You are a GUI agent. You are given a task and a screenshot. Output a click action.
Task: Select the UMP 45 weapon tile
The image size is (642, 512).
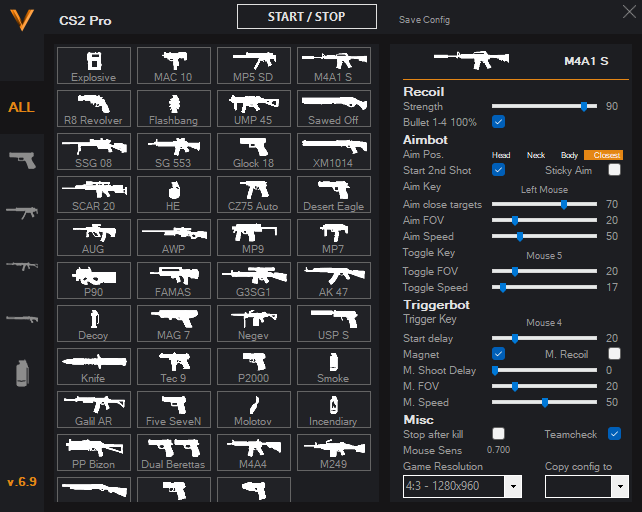pos(253,109)
